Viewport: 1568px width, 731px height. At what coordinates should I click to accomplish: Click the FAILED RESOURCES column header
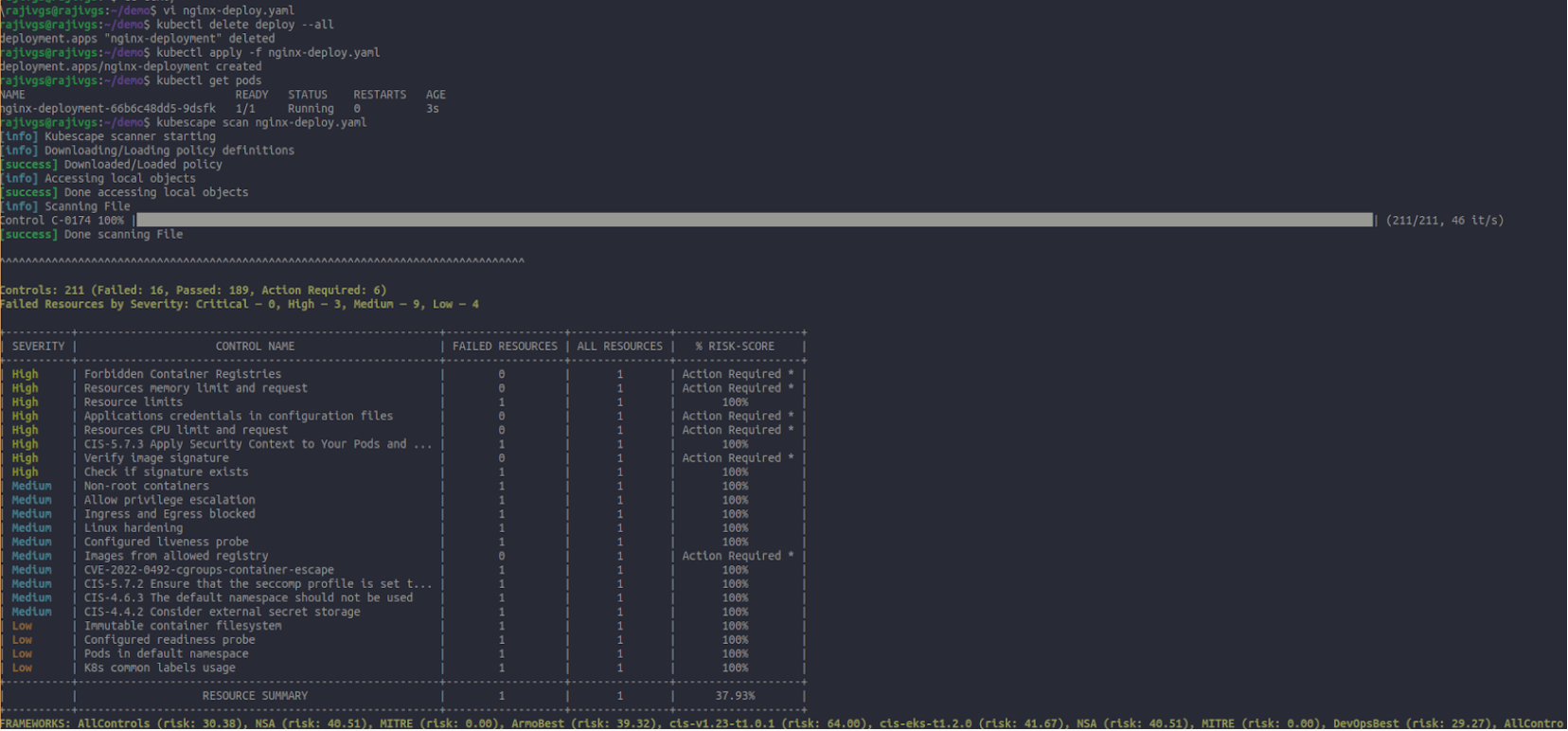[x=505, y=347]
